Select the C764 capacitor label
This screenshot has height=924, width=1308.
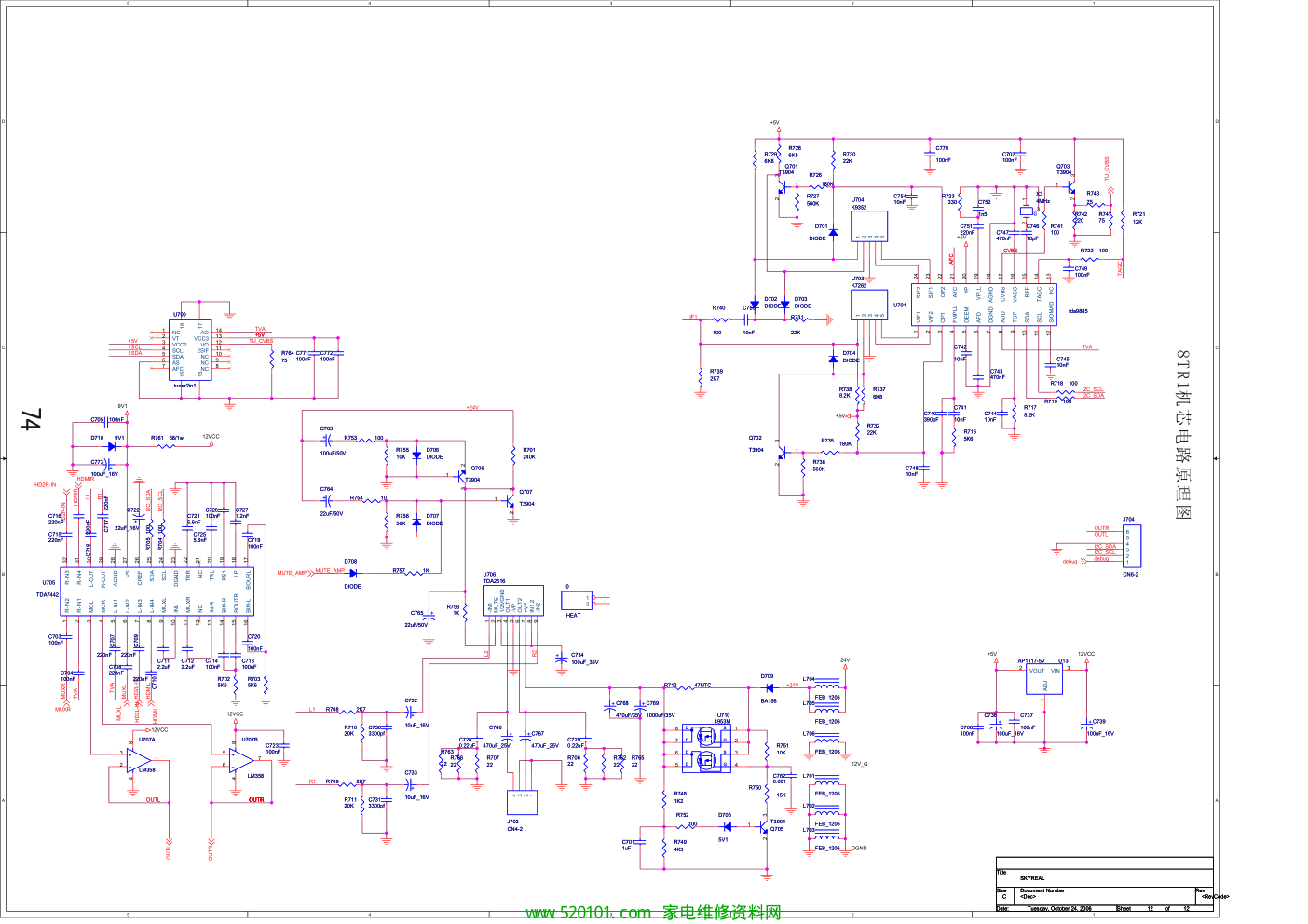pos(326,489)
